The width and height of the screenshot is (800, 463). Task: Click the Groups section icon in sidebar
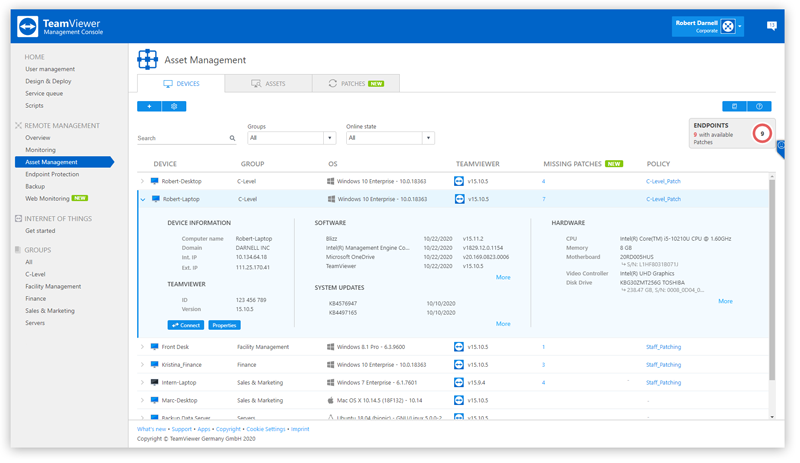pyautogui.click(x=18, y=250)
